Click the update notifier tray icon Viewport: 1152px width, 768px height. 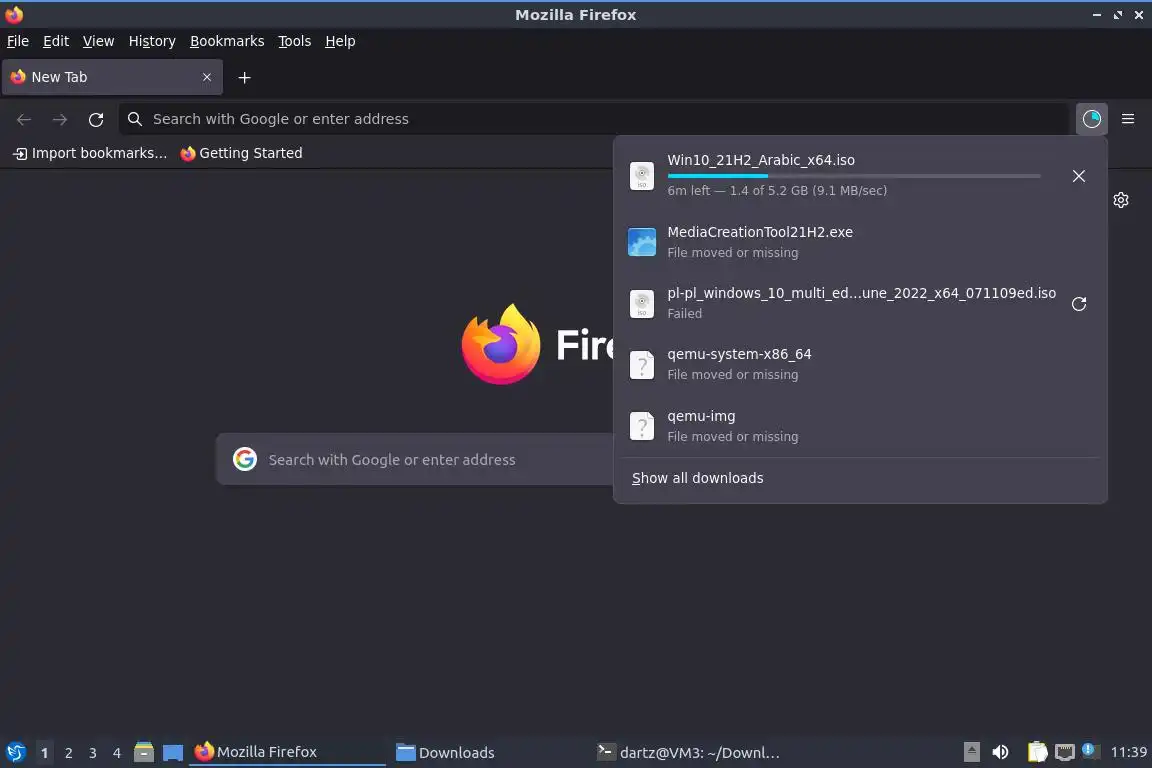(x=1090, y=750)
